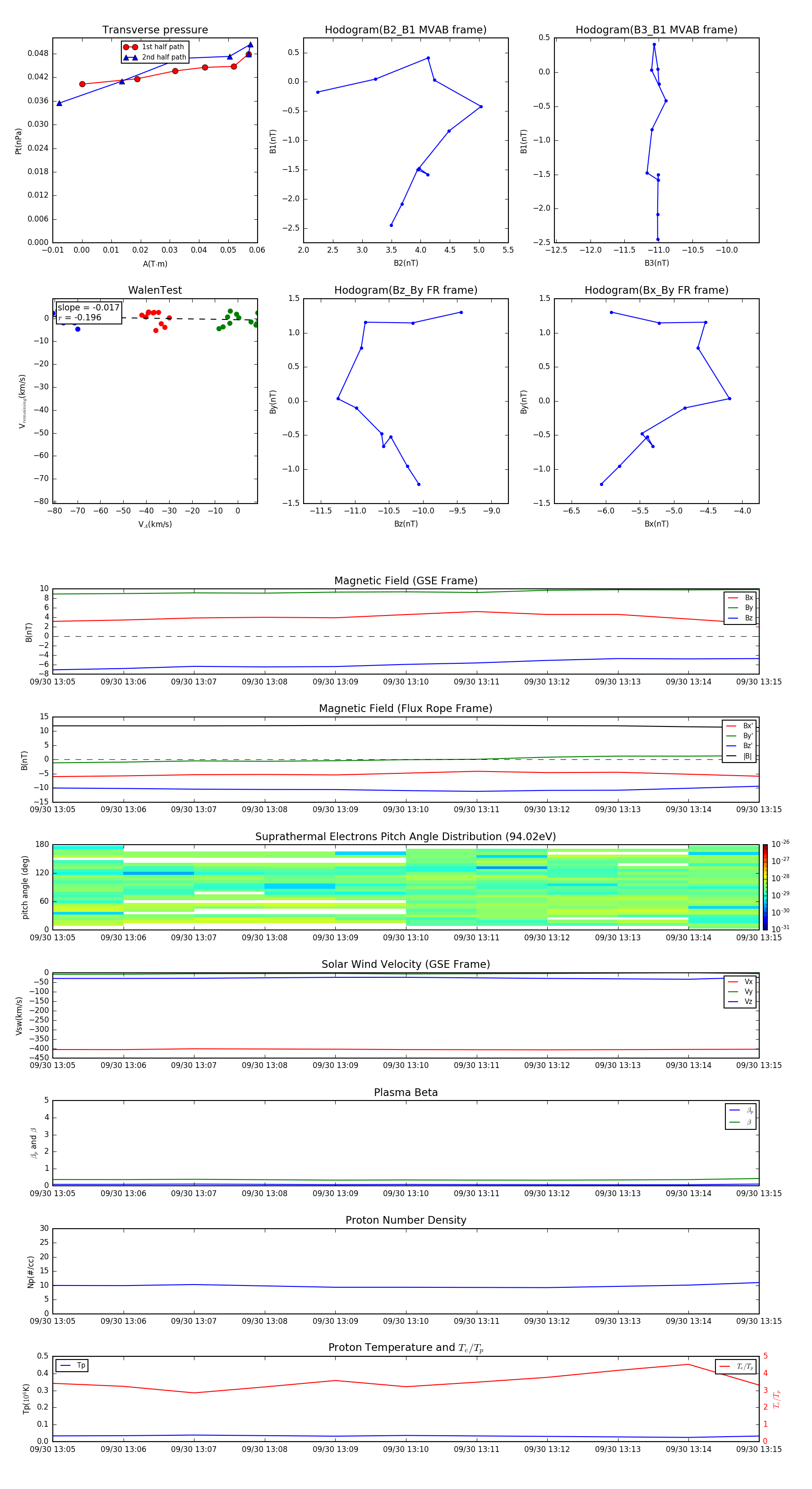The width and height of the screenshot is (812, 1489).
Task: Select Bz in the GSE magnetic field legend
Action: [x=740, y=619]
